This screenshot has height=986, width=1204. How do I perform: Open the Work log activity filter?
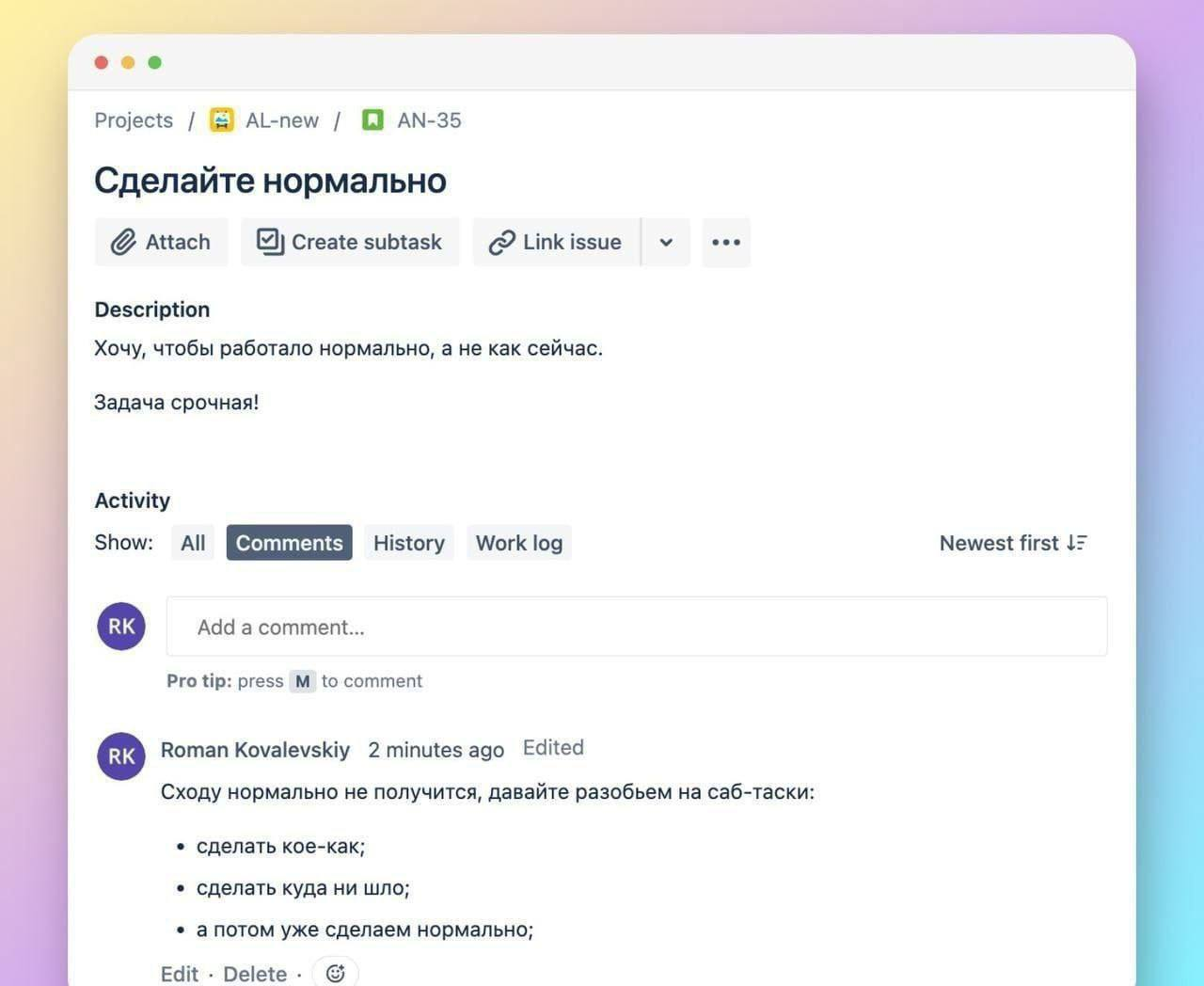[x=519, y=543]
